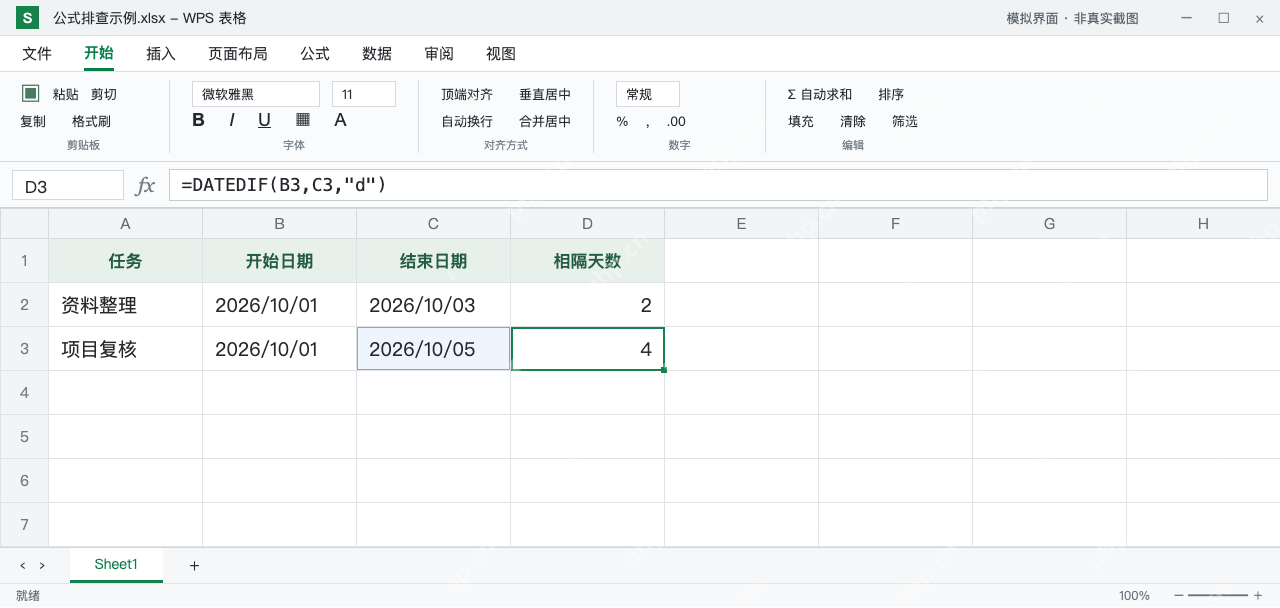Screen dimensions: 1280x608
Task: Select row 7 header
Action: tap(24, 525)
